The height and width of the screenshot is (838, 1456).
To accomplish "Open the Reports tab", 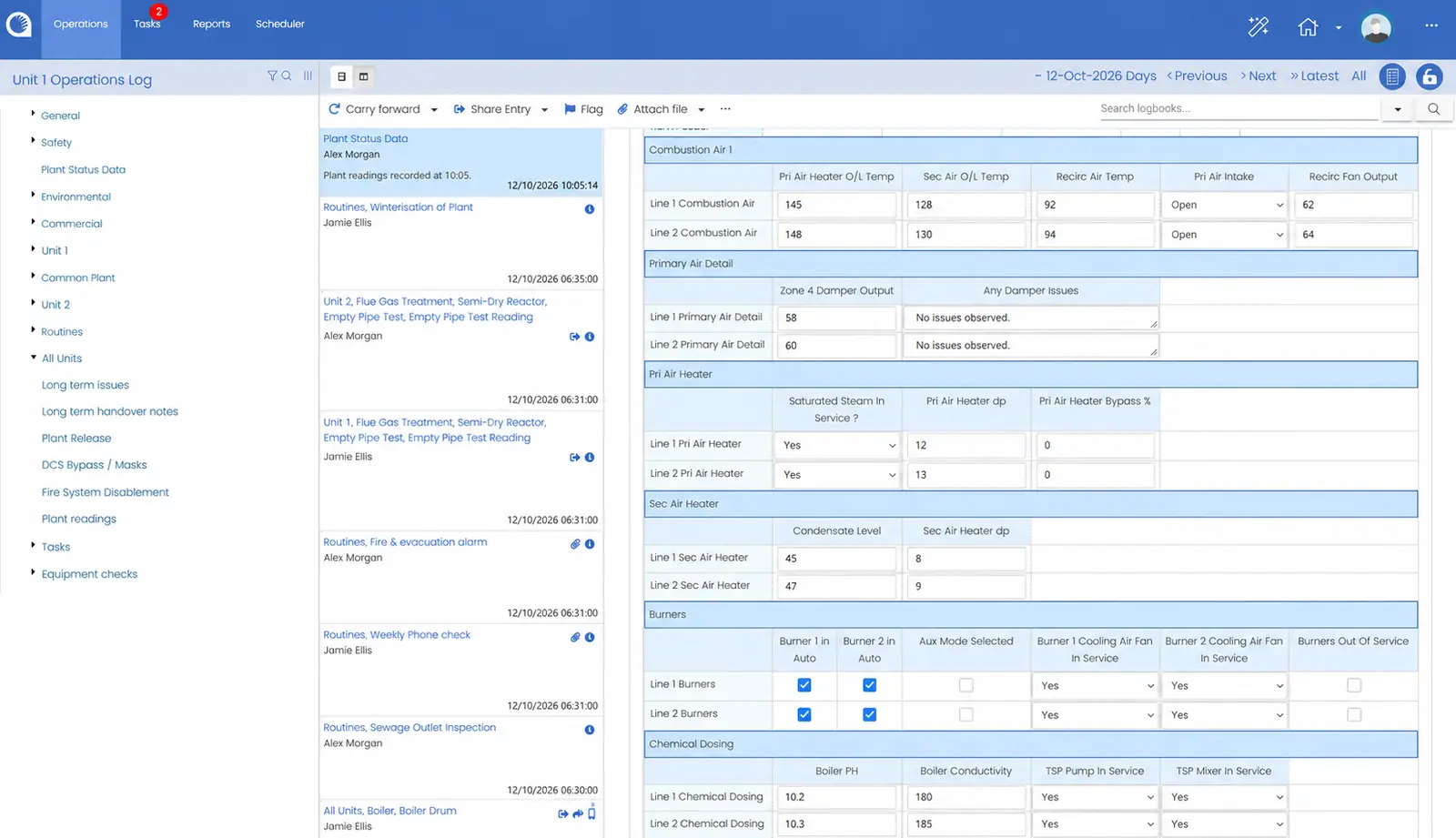I will [211, 25].
